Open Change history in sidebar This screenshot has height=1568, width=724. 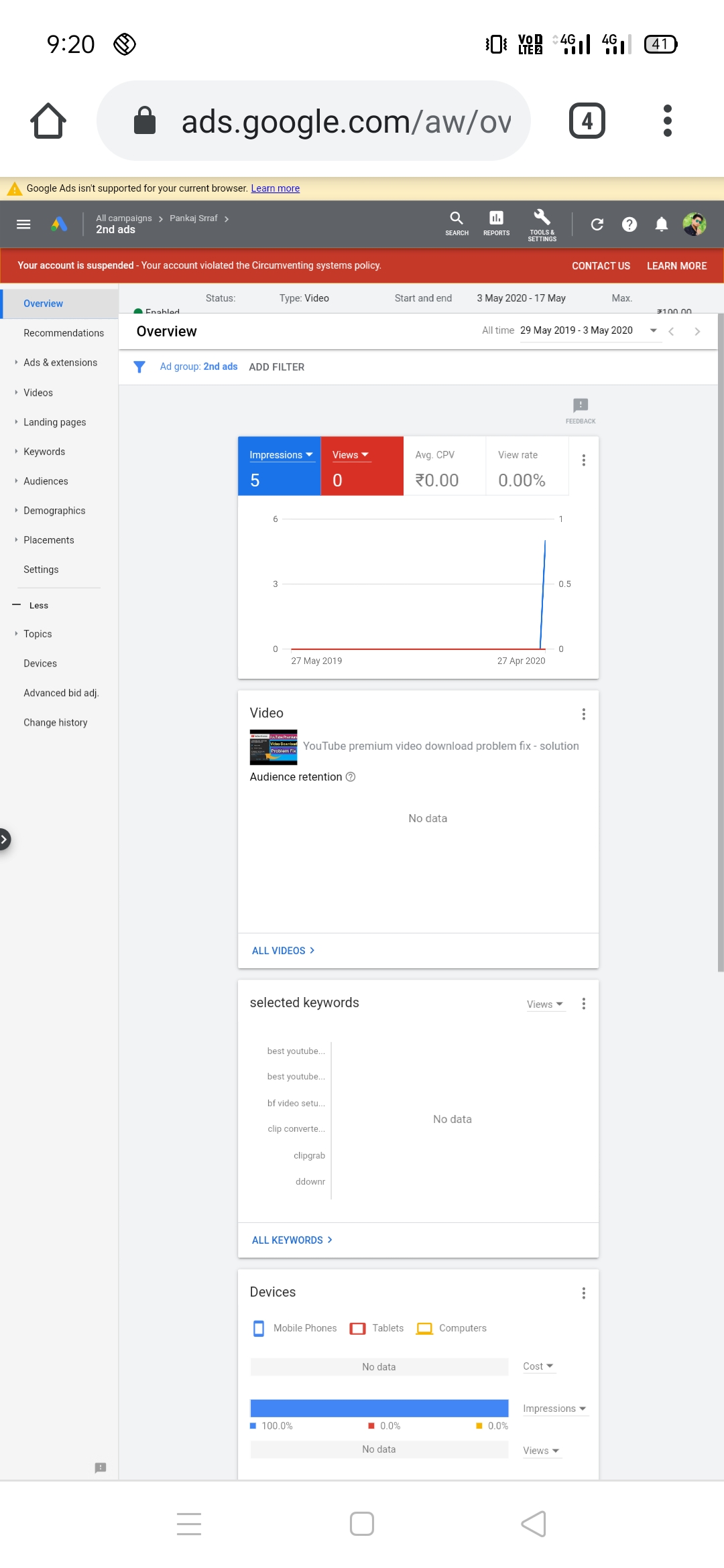coord(56,722)
